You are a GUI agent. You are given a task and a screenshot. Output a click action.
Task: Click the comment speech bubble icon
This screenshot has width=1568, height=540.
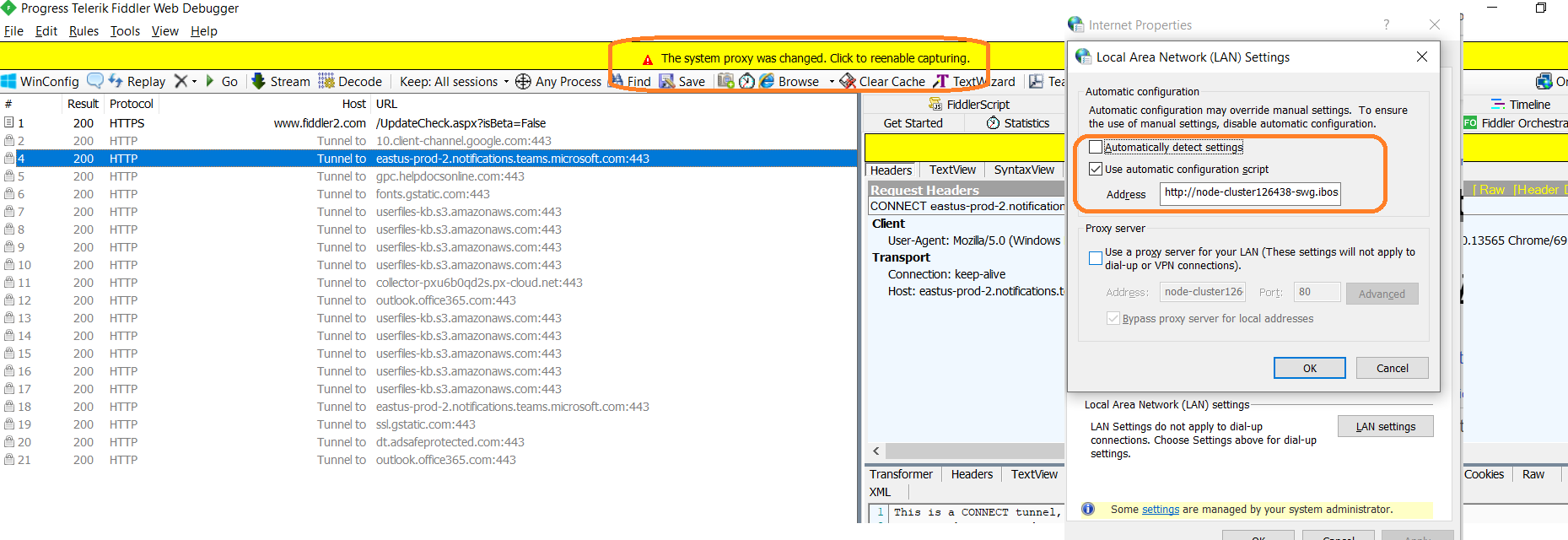tap(95, 81)
